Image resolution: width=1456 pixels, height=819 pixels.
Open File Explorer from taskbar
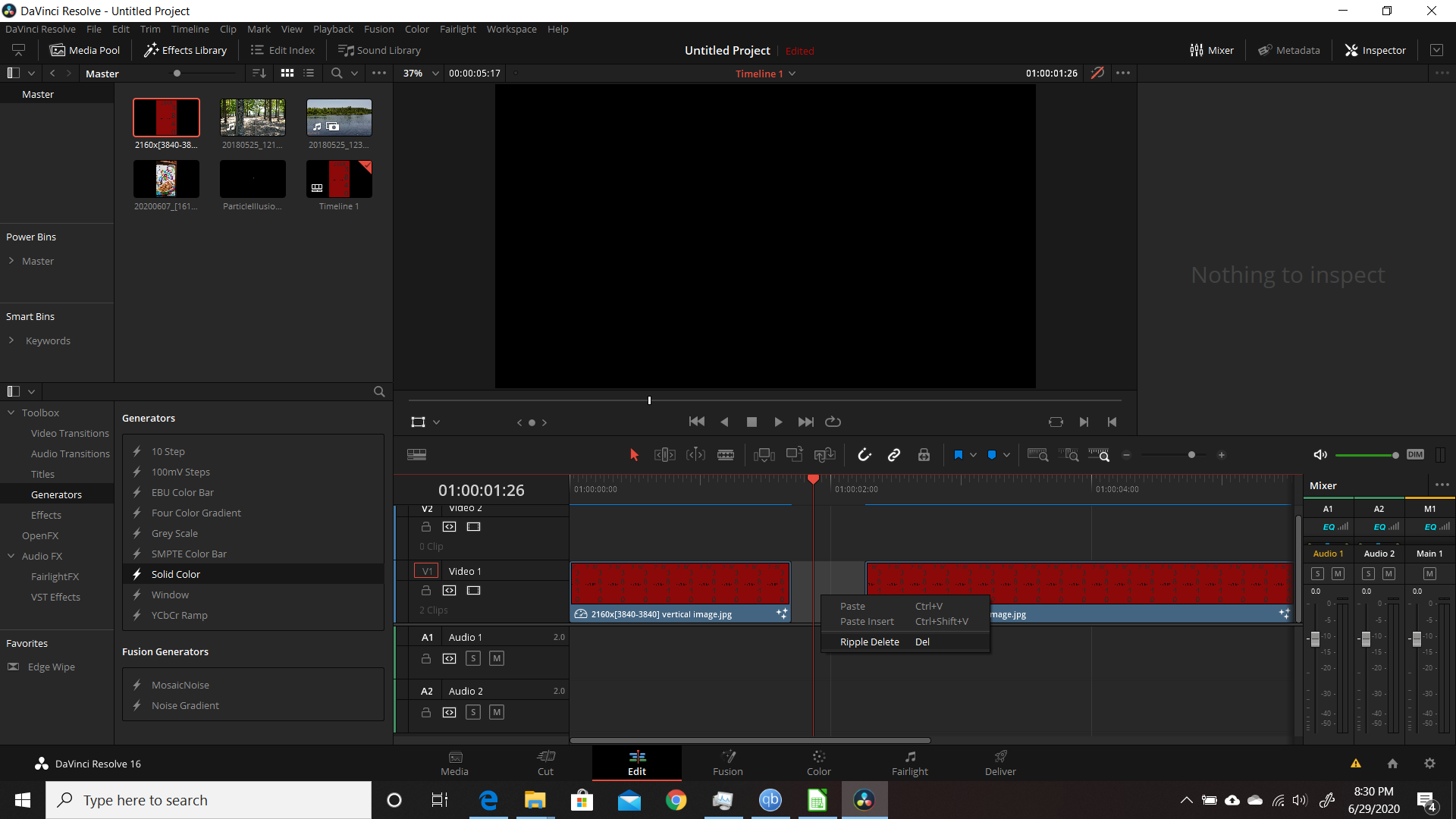(x=535, y=800)
